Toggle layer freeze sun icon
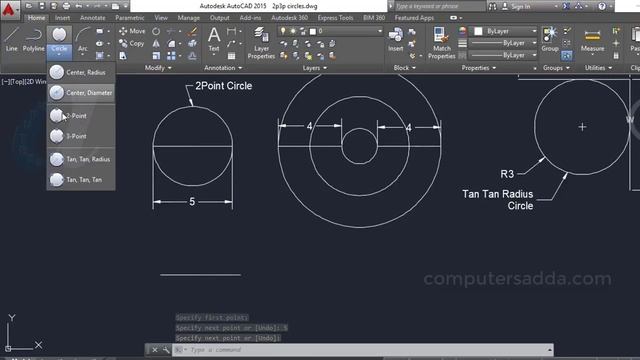Viewport: 640px width, 360px height. (293, 31)
